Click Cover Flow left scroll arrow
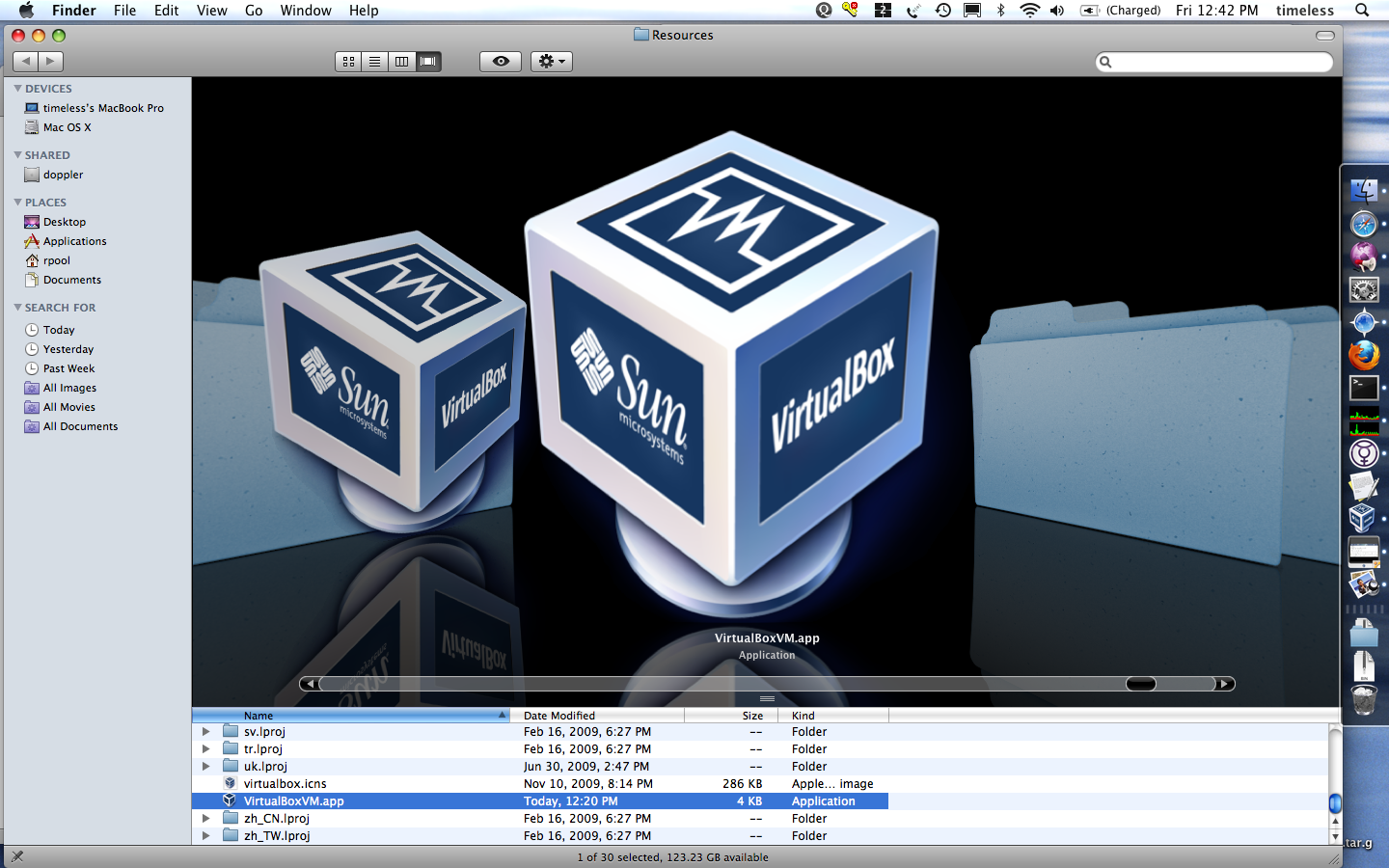The height and width of the screenshot is (868, 1389). 309,684
